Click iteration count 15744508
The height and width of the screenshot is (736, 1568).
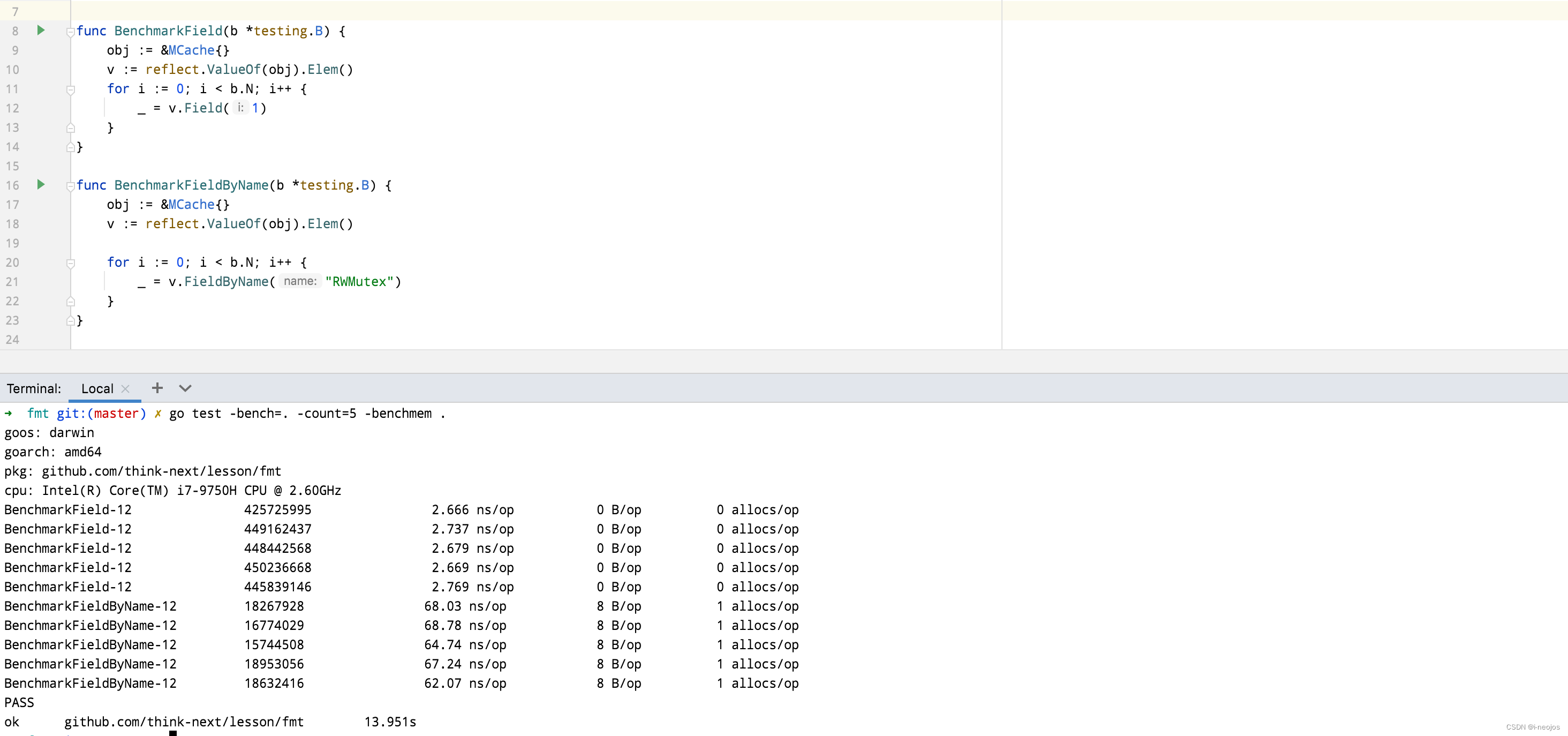(x=274, y=645)
